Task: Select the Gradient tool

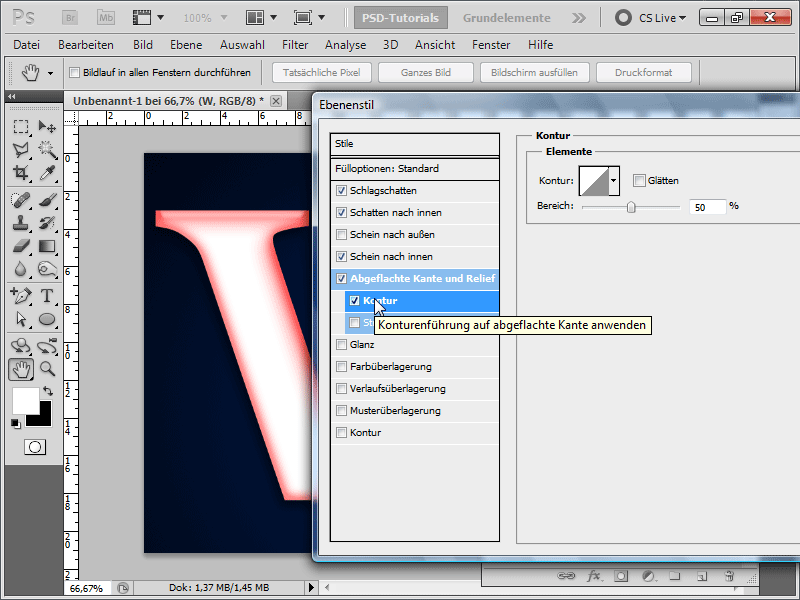Action: pyautogui.click(x=47, y=246)
